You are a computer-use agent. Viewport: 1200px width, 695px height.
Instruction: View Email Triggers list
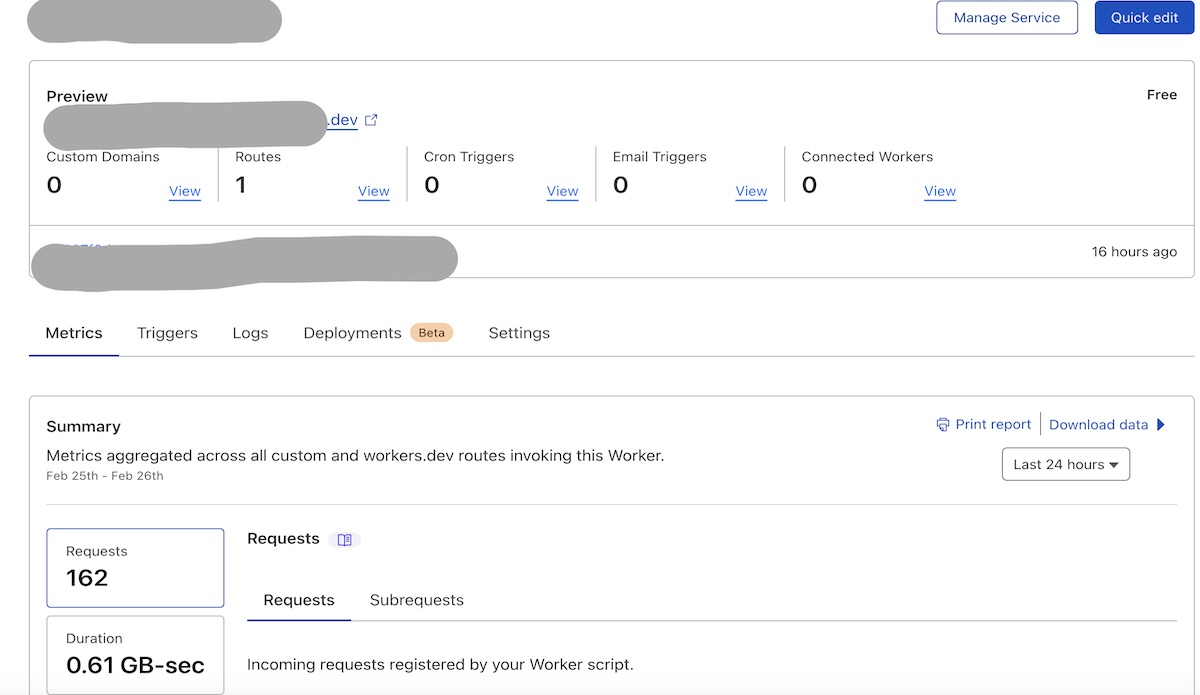tap(751, 191)
